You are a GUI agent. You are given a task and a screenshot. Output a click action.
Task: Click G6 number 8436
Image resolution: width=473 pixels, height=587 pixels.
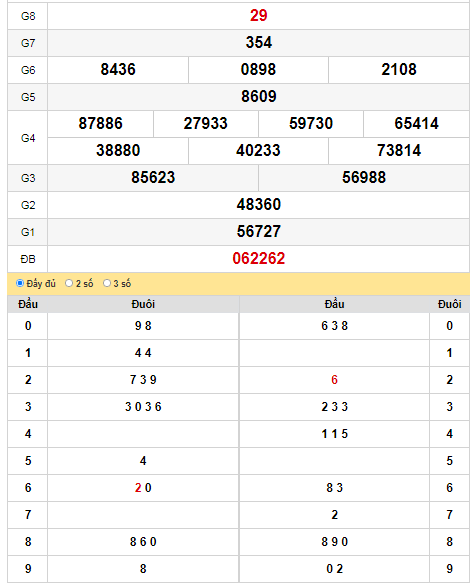point(118,70)
